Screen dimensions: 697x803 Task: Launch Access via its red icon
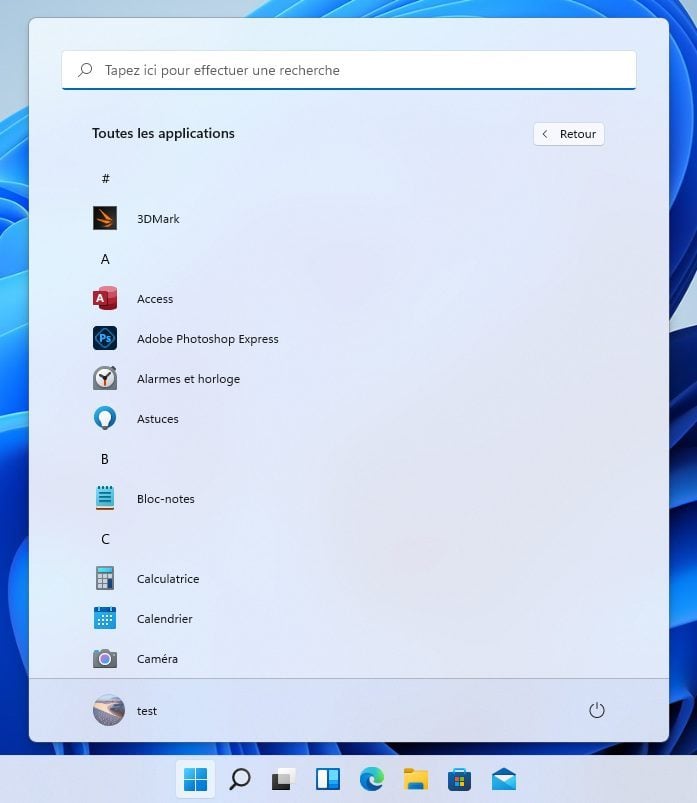(x=105, y=298)
